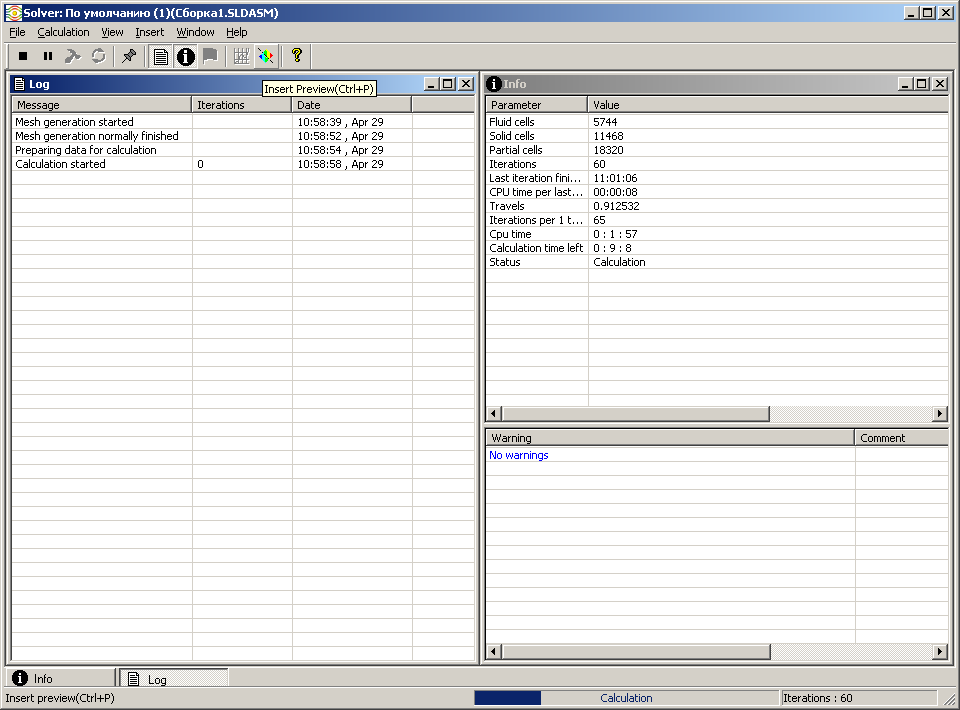Click the 'Status' parameter row
This screenshot has height=710, width=960.
click(717, 262)
